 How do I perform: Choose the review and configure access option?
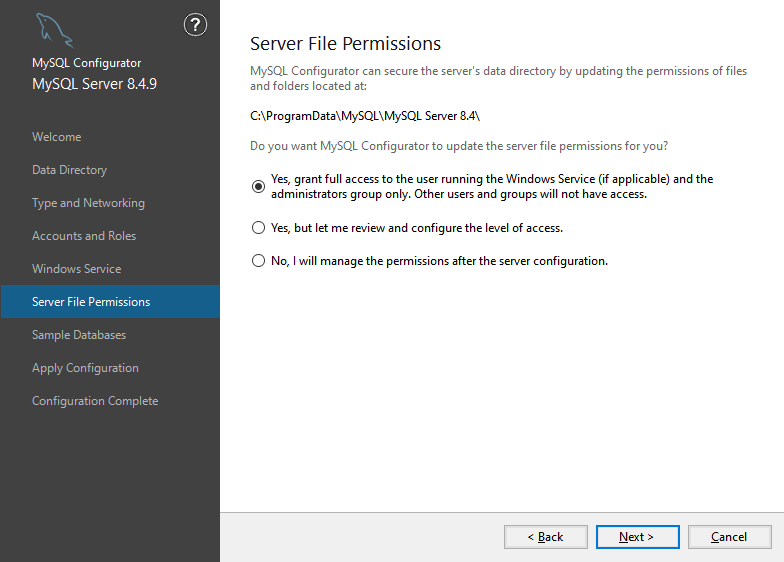pos(259,228)
